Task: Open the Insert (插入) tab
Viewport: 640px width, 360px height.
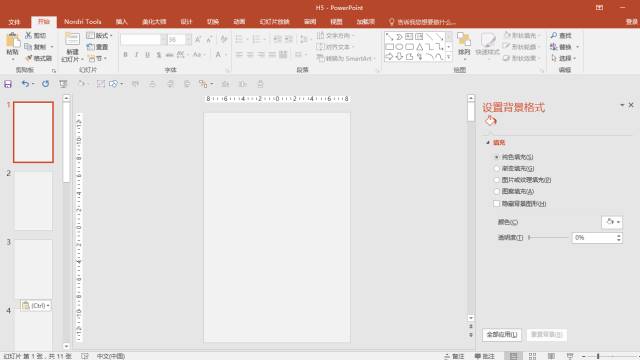Action: 121,22
